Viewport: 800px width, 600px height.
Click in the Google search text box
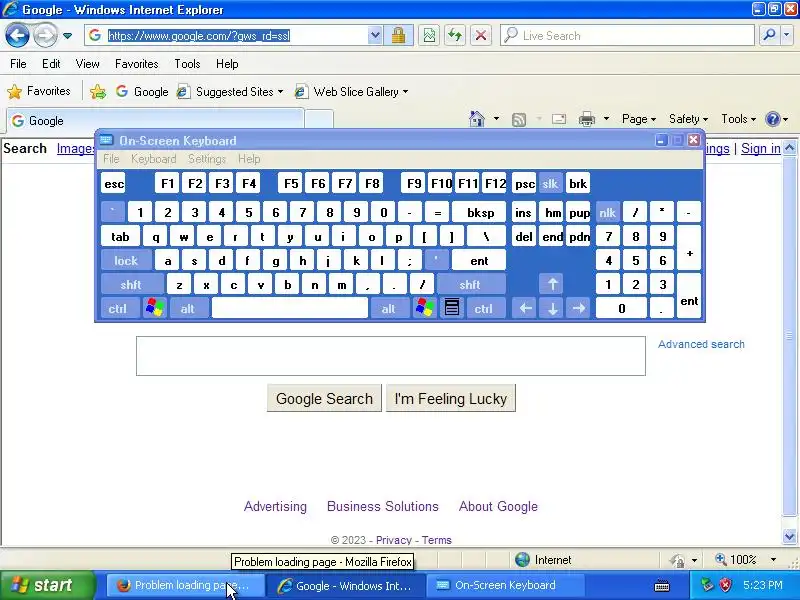click(x=391, y=356)
